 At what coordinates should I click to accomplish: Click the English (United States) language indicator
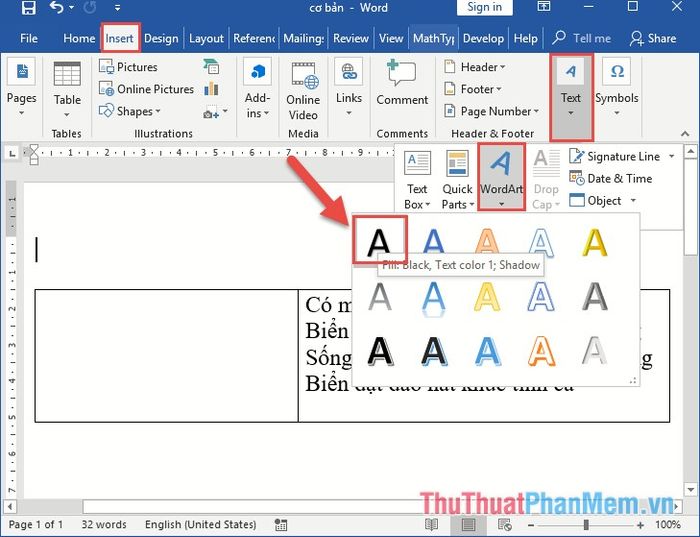click(x=200, y=524)
